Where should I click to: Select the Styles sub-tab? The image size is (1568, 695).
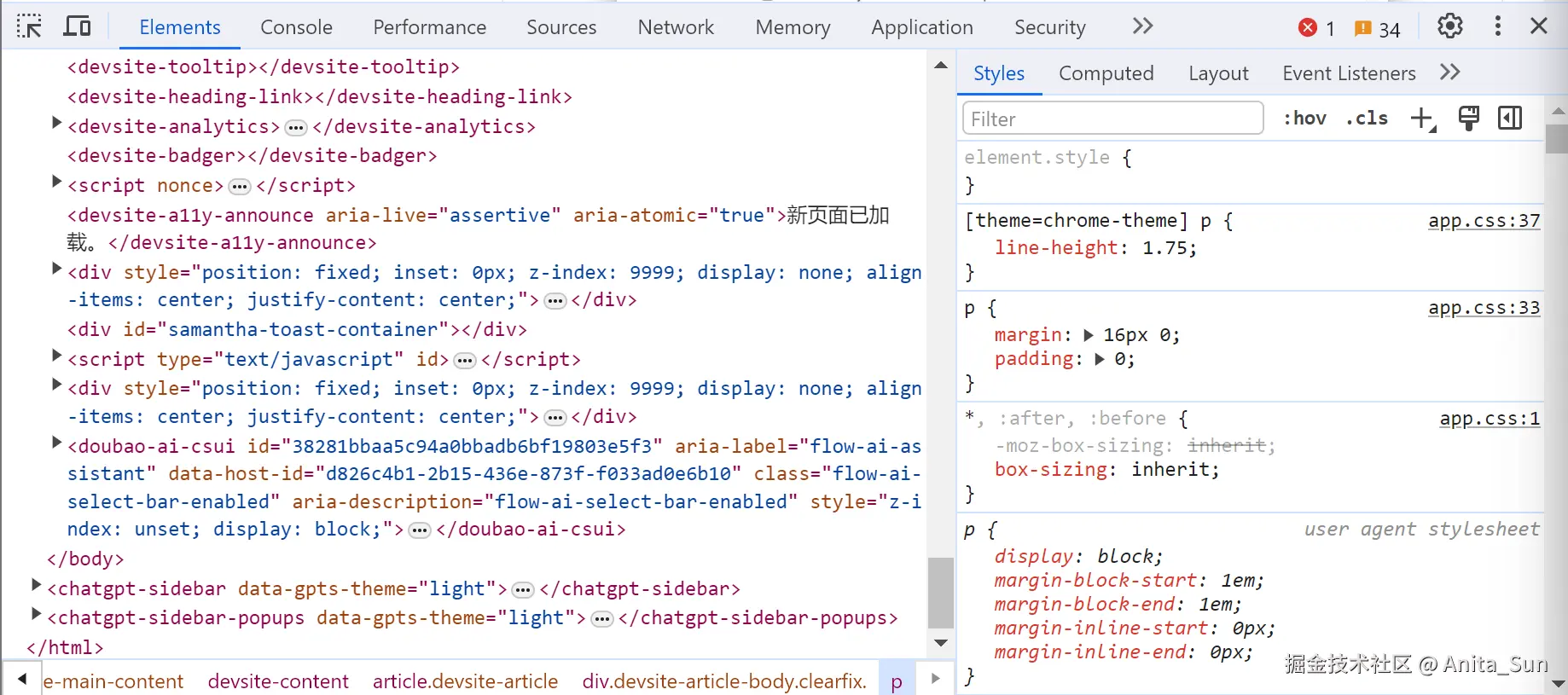click(x=999, y=73)
